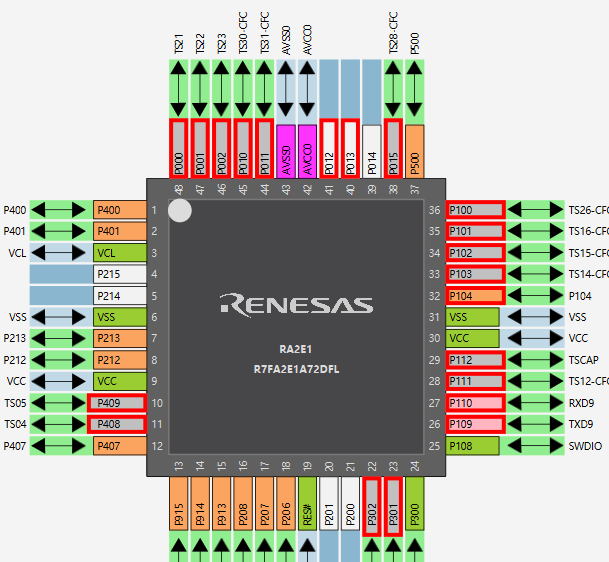Click pin P206 at pin 18
Screen dimensions: 609x562
point(286,503)
